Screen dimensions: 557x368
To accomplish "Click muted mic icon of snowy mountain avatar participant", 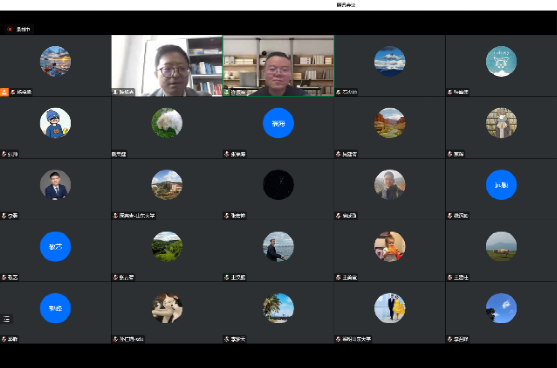I will pyautogui.click(x=339, y=92).
